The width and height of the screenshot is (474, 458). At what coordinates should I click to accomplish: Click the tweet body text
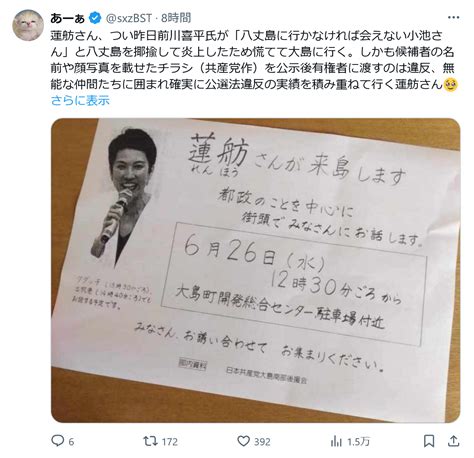coord(253,60)
